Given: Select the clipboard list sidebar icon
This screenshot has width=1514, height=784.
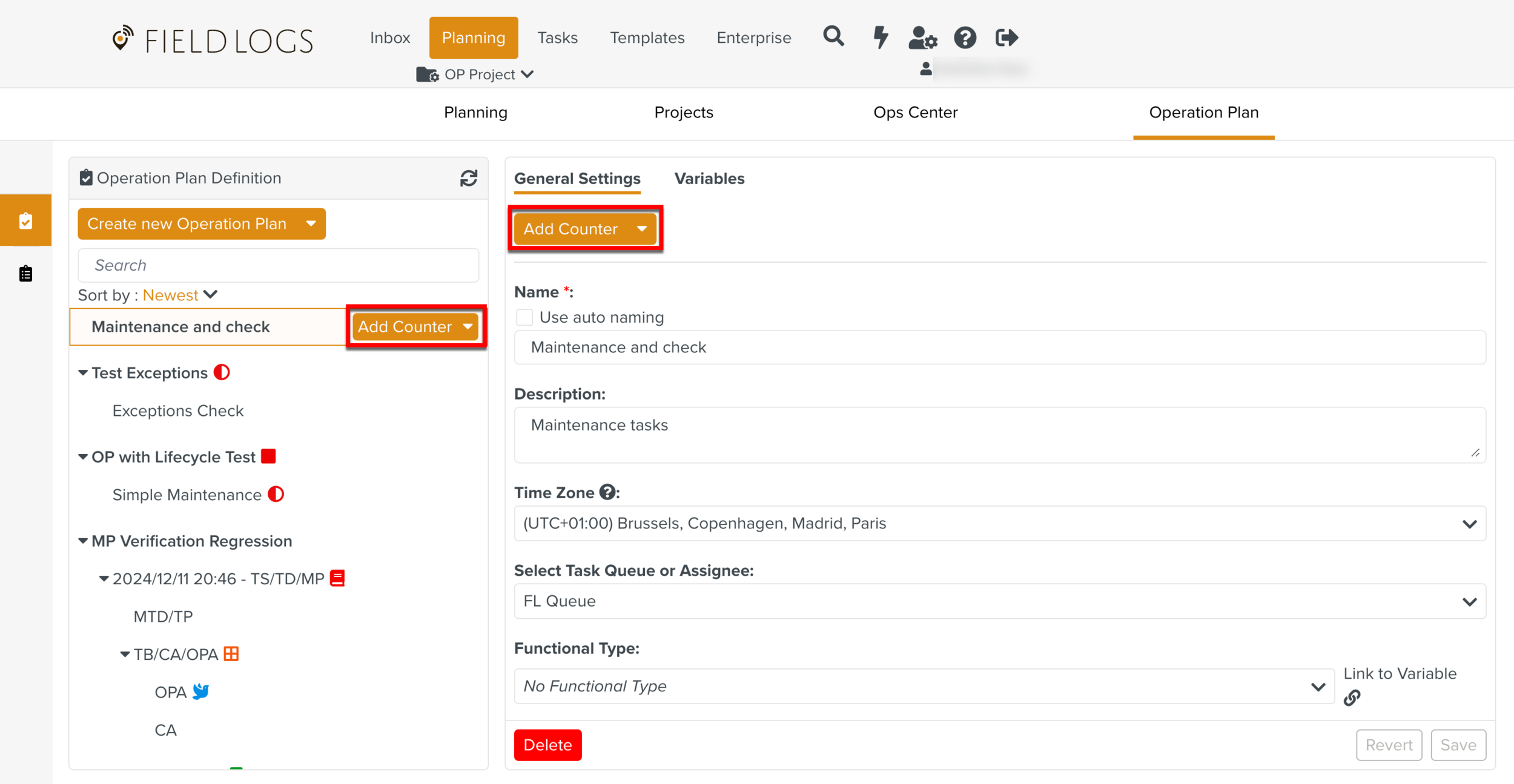Looking at the screenshot, I should click(25, 274).
